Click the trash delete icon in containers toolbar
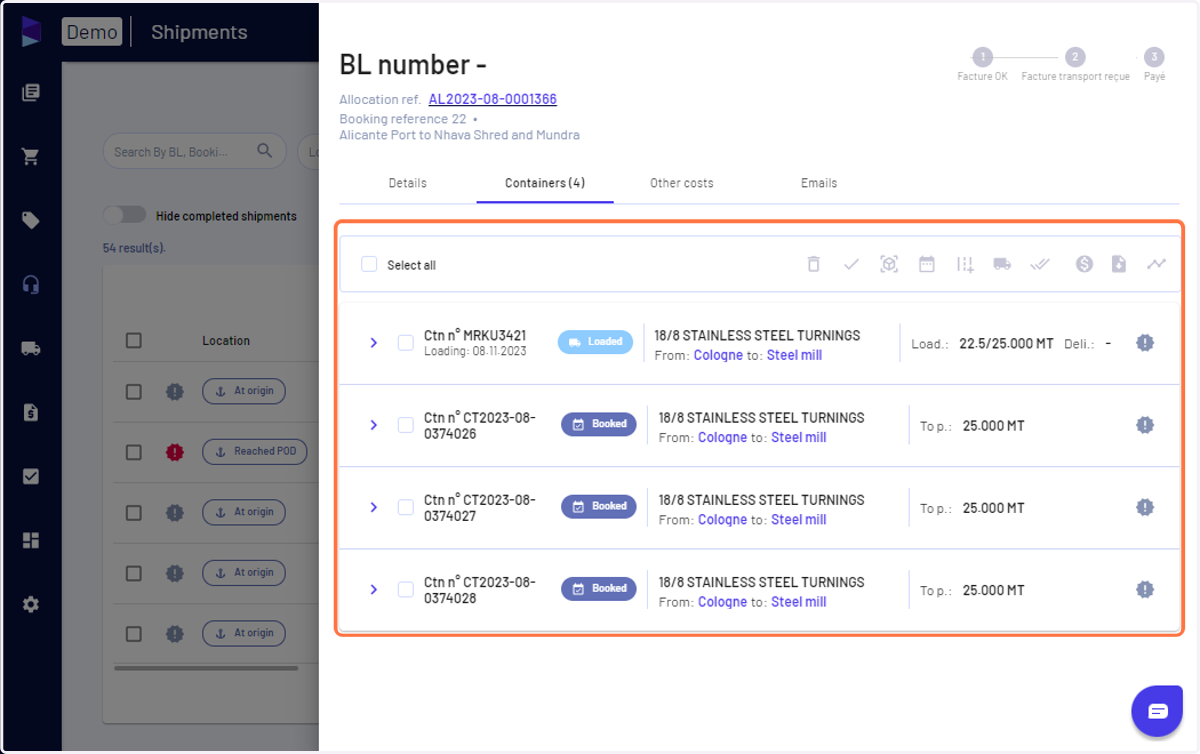Screen dimensions: 1200x754 point(814,264)
